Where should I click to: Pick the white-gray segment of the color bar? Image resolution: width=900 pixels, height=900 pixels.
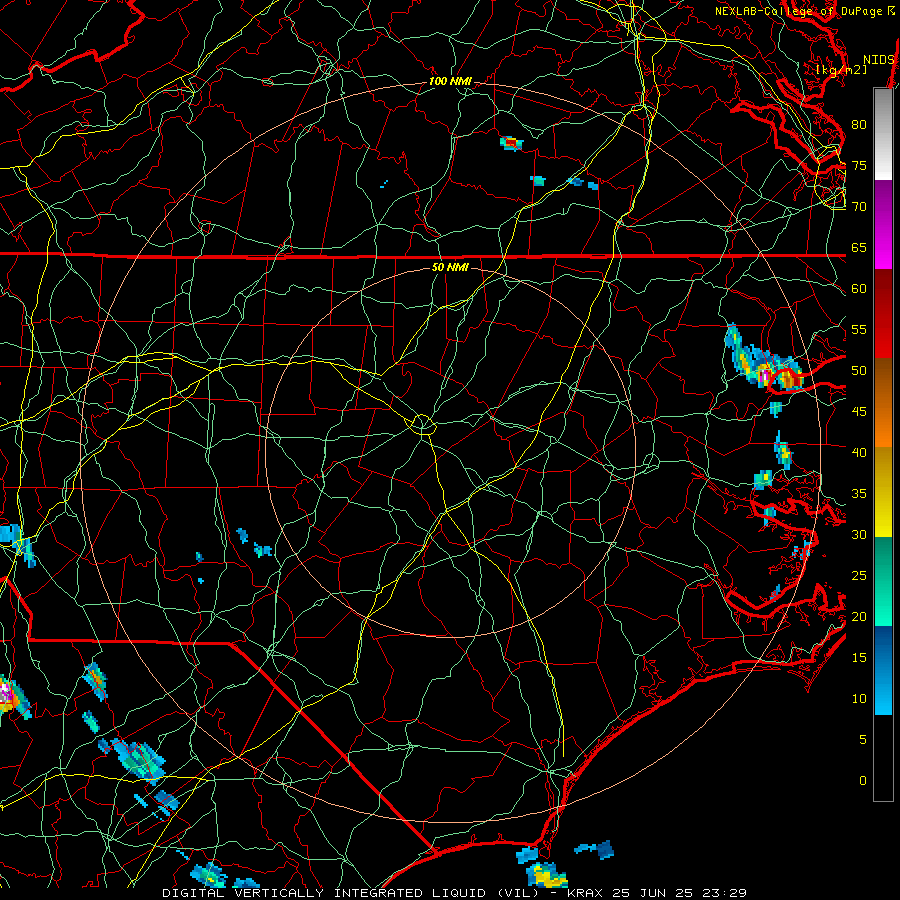[883, 134]
